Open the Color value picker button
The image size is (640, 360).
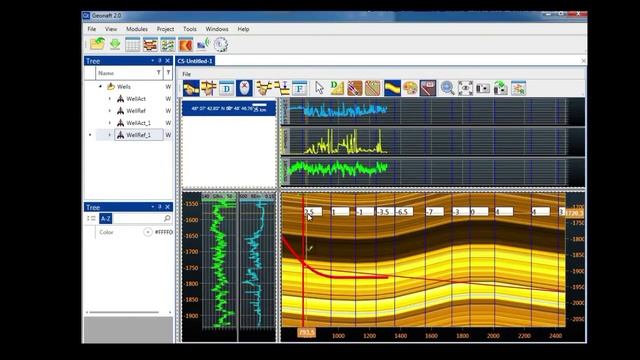[x=148, y=232]
